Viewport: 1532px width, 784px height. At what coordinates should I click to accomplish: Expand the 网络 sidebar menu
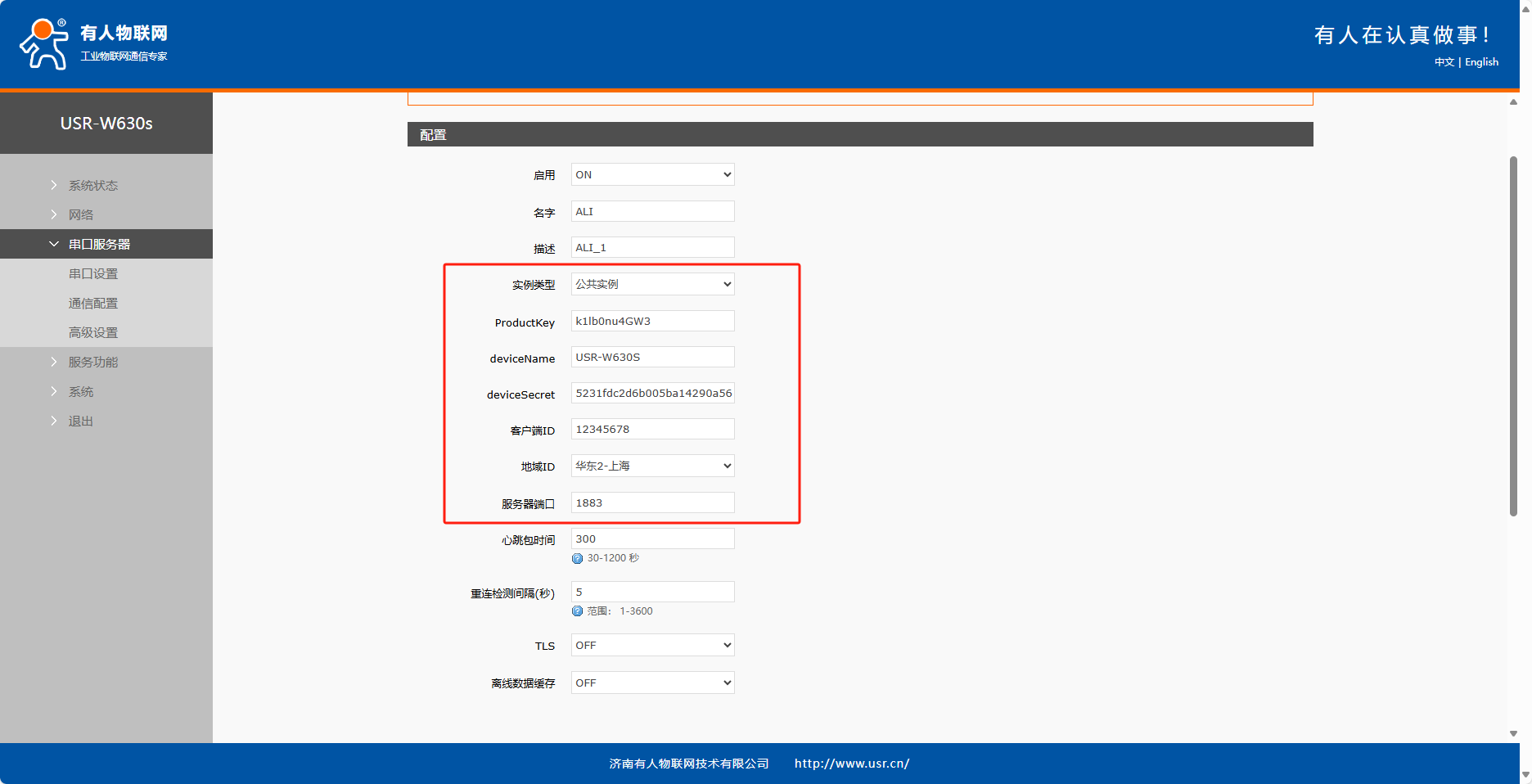[80, 215]
